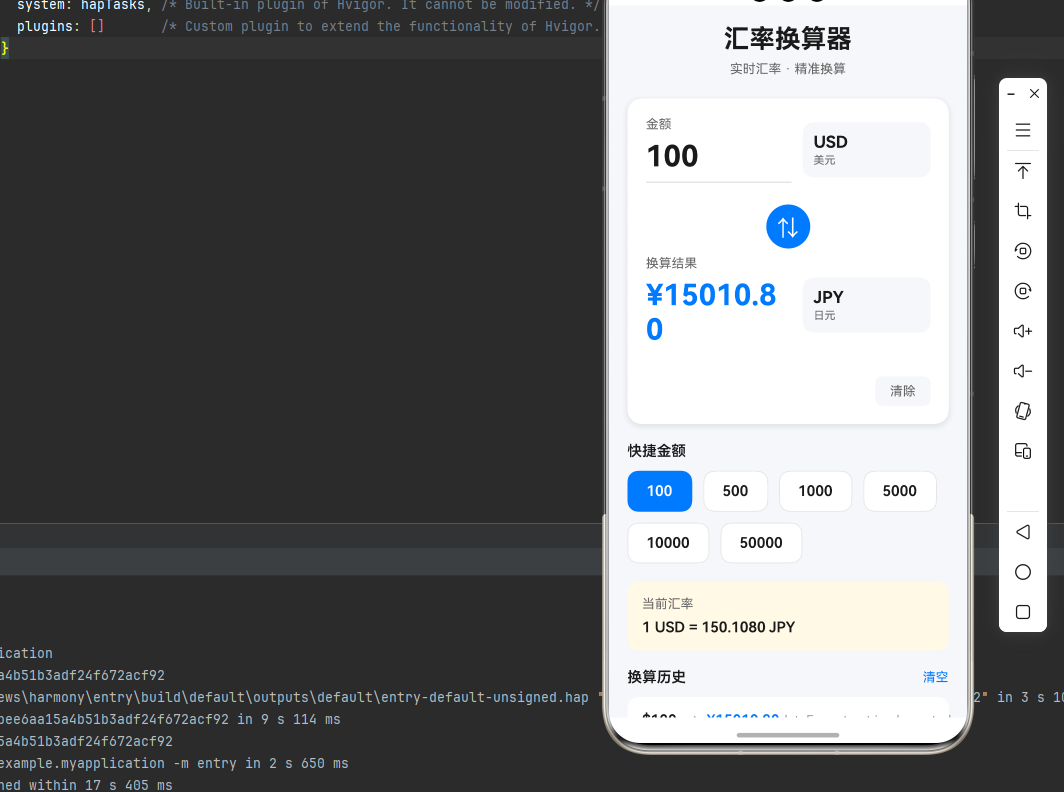Click the 'within 17 s 405 ms' log line

tap(86, 785)
